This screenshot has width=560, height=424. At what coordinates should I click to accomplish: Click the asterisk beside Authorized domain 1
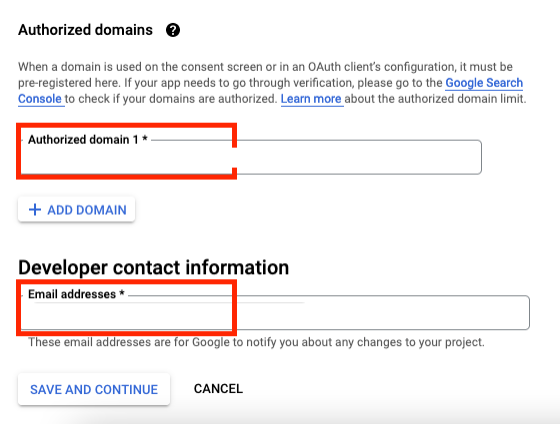coord(145,138)
